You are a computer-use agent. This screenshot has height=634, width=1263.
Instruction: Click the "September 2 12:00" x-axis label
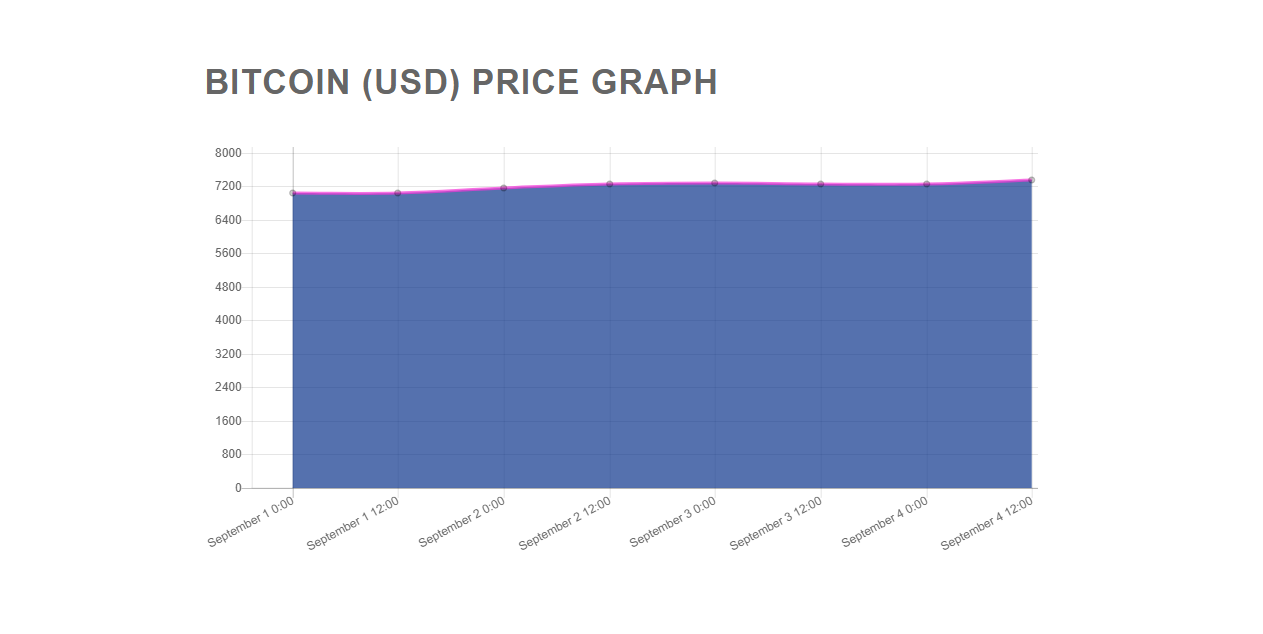tap(565, 523)
